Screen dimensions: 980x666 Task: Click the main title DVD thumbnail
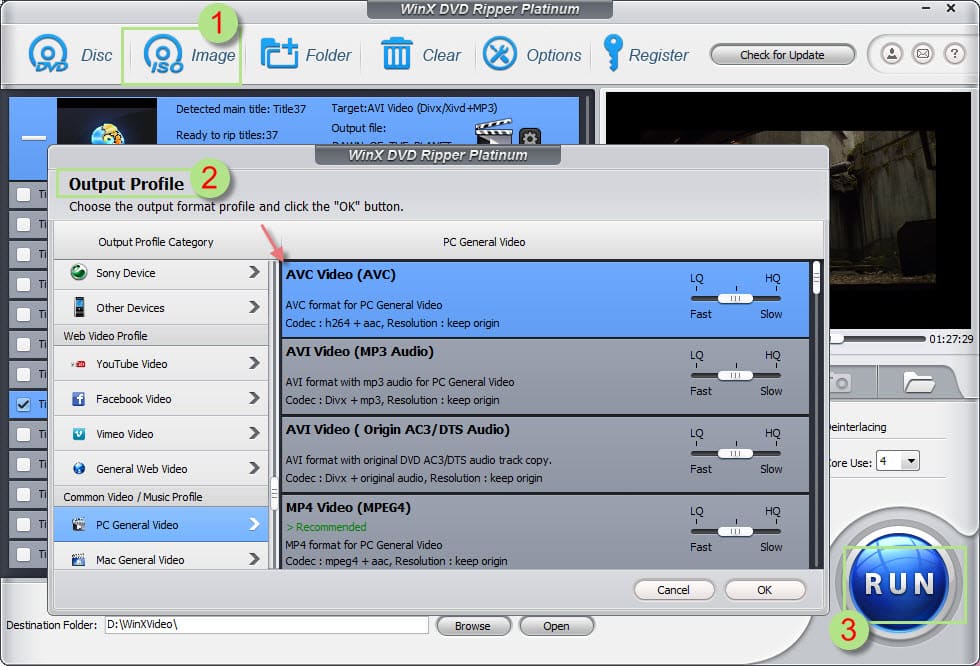pos(107,122)
